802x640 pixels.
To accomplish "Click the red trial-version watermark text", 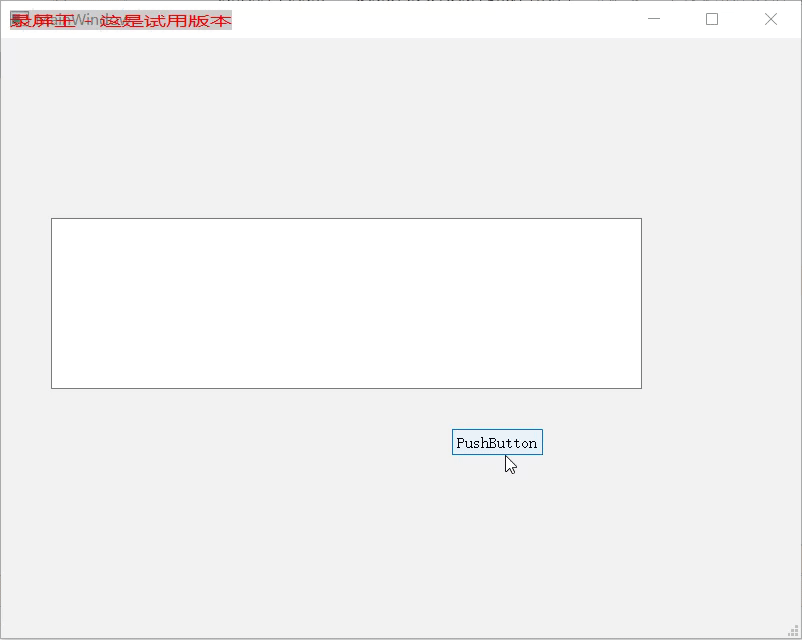I will [121, 20].
